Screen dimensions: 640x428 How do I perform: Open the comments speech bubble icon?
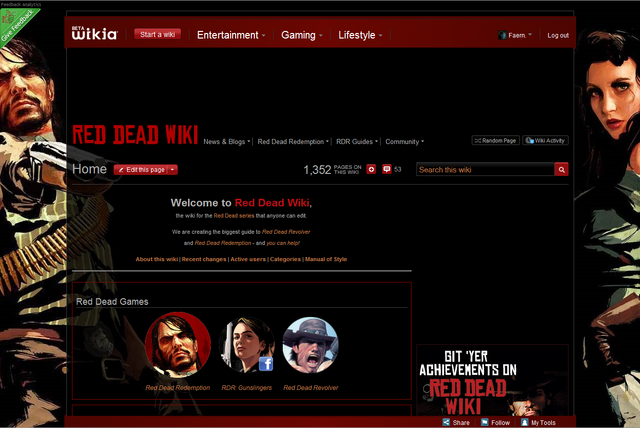tap(387, 169)
